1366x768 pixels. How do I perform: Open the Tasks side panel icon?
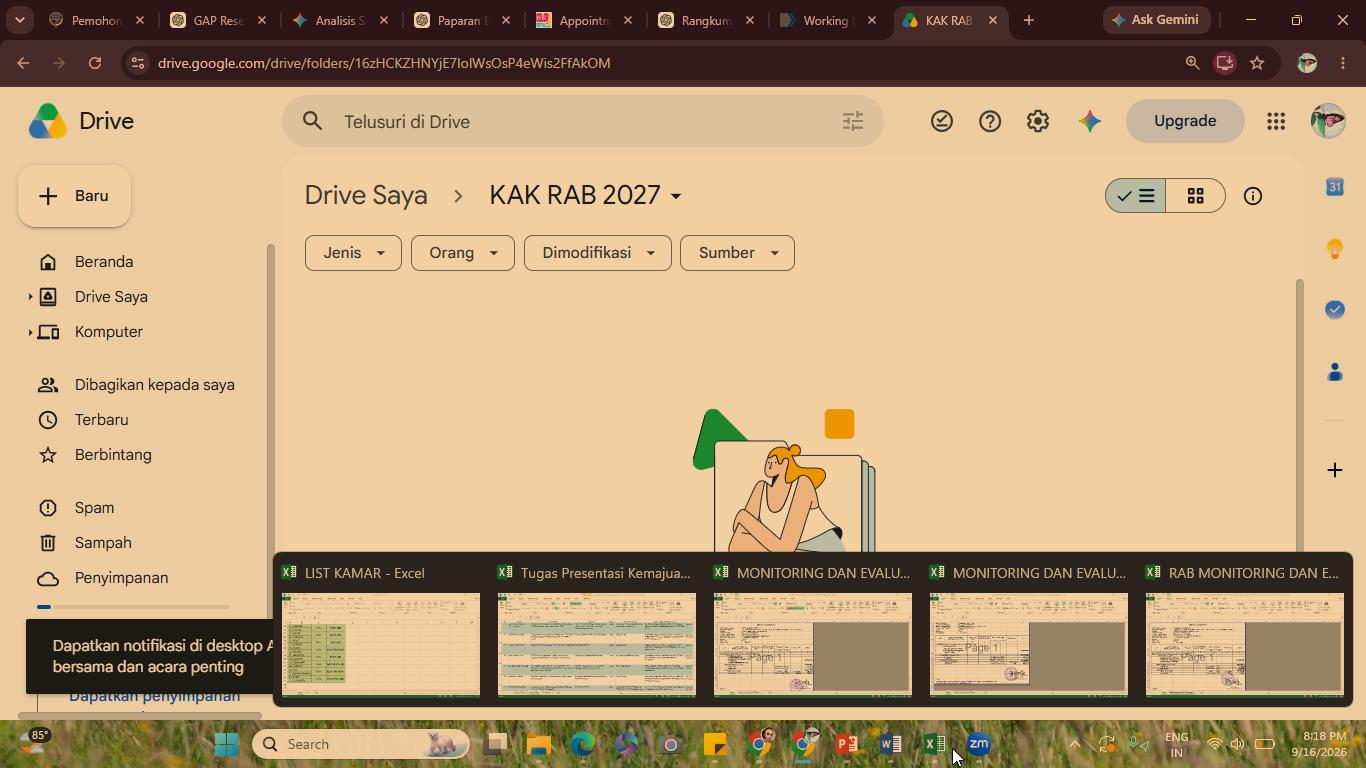click(1335, 310)
